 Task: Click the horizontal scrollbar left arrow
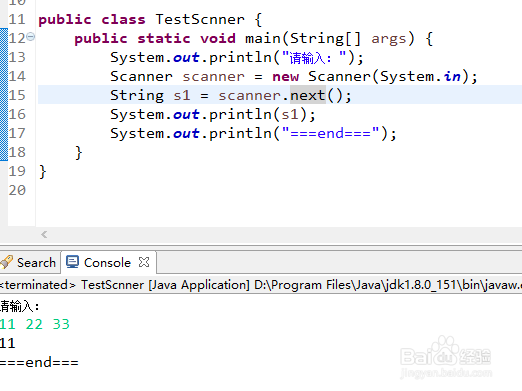44,235
